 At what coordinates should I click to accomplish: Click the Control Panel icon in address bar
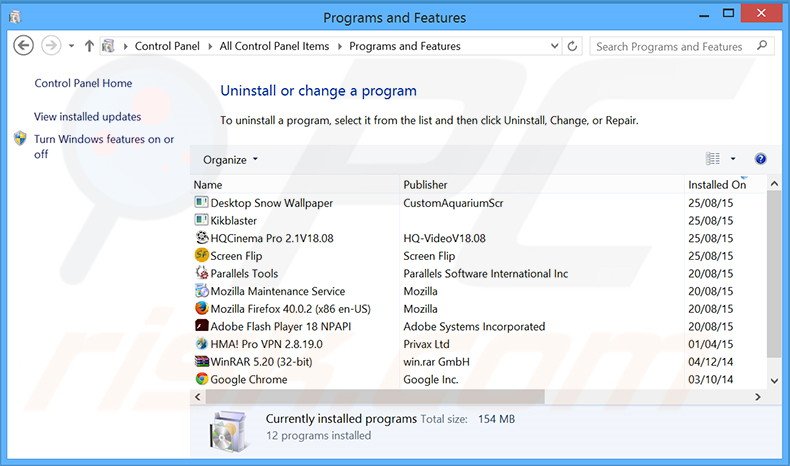[x=108, y=46]
